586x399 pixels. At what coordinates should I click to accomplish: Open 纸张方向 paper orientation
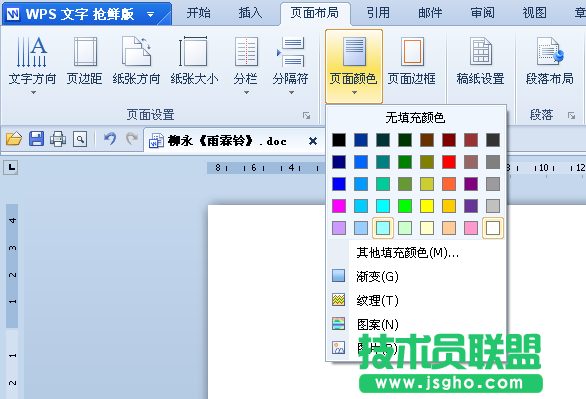136,62
